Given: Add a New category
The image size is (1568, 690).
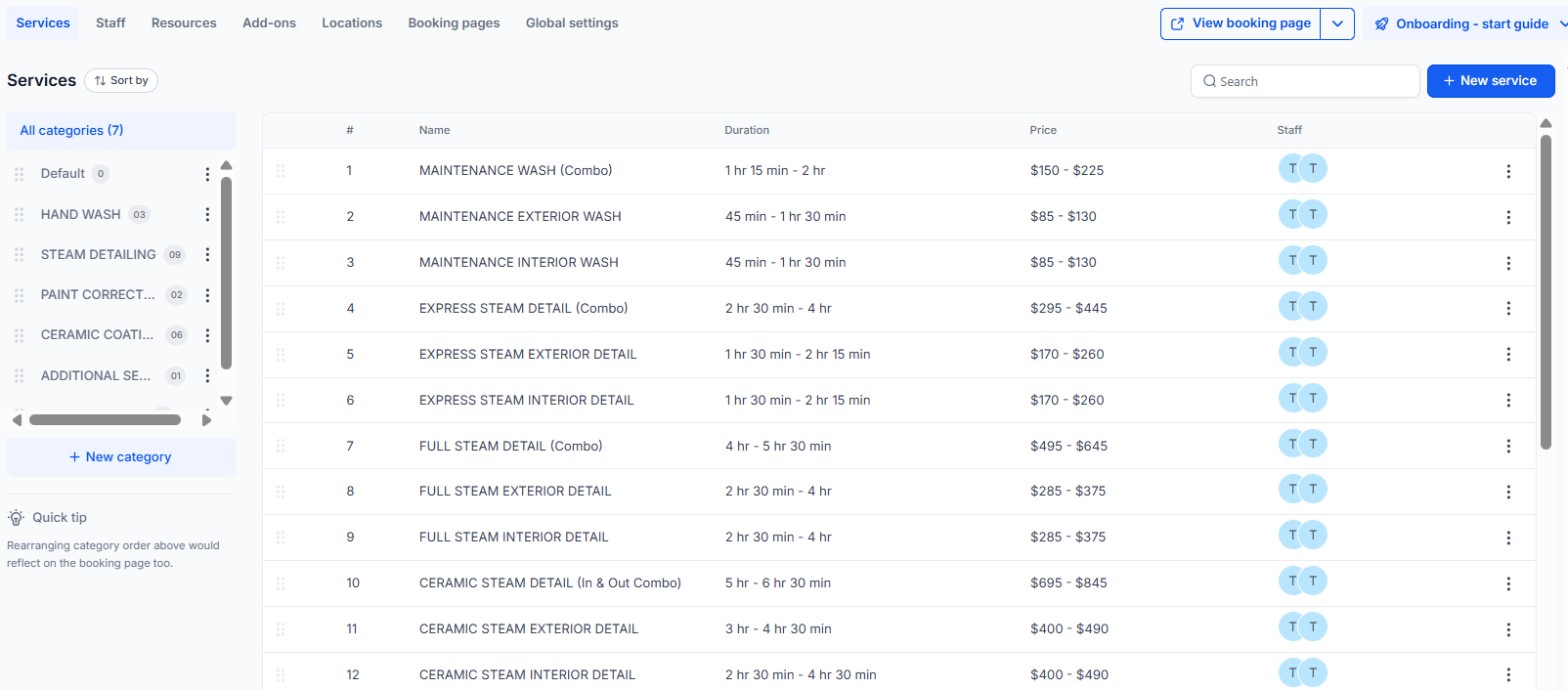Looking at the screenshot, I should [x=121, y=457].
